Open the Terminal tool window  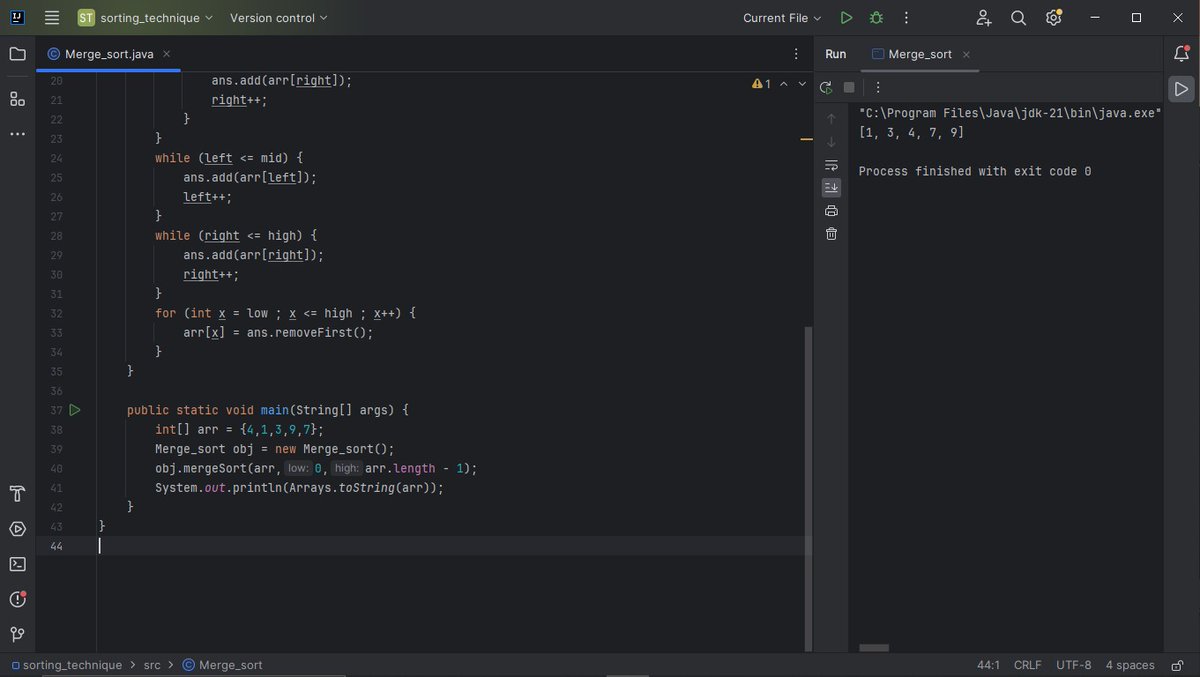click(x=17, y=564)
